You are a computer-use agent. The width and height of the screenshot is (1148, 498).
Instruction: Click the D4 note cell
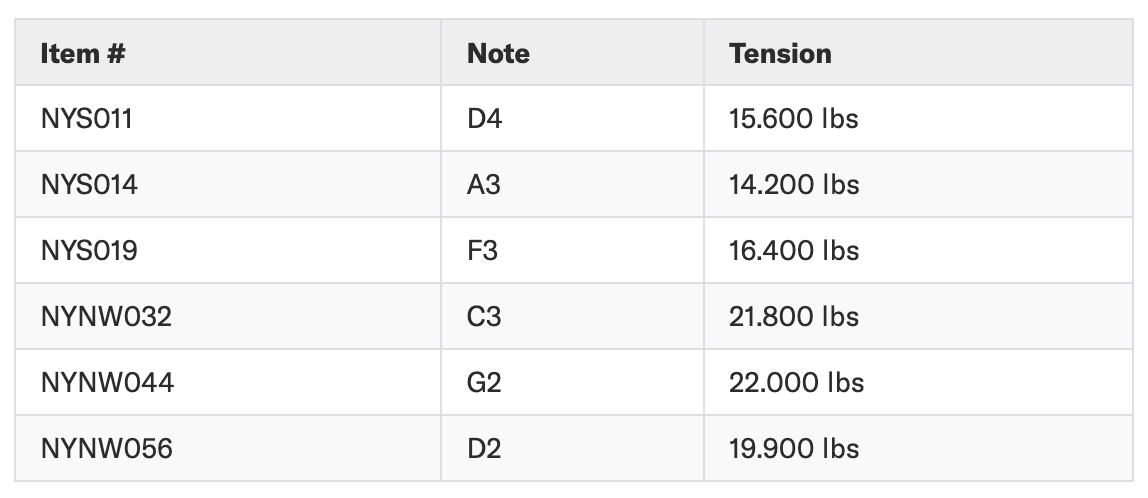(484, 119)
